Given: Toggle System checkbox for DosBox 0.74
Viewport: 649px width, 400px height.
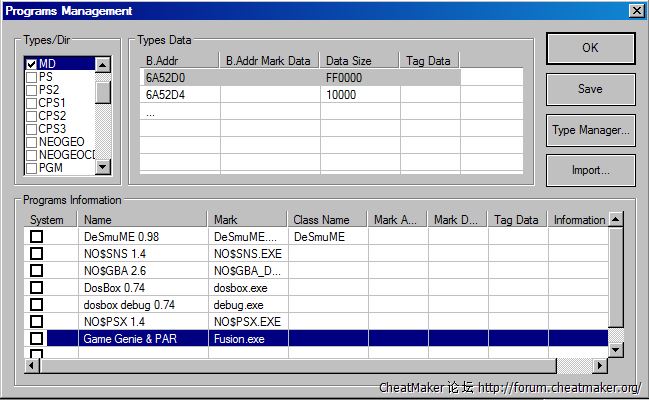Looking at the screenshot, I should (x=36, y=288).
